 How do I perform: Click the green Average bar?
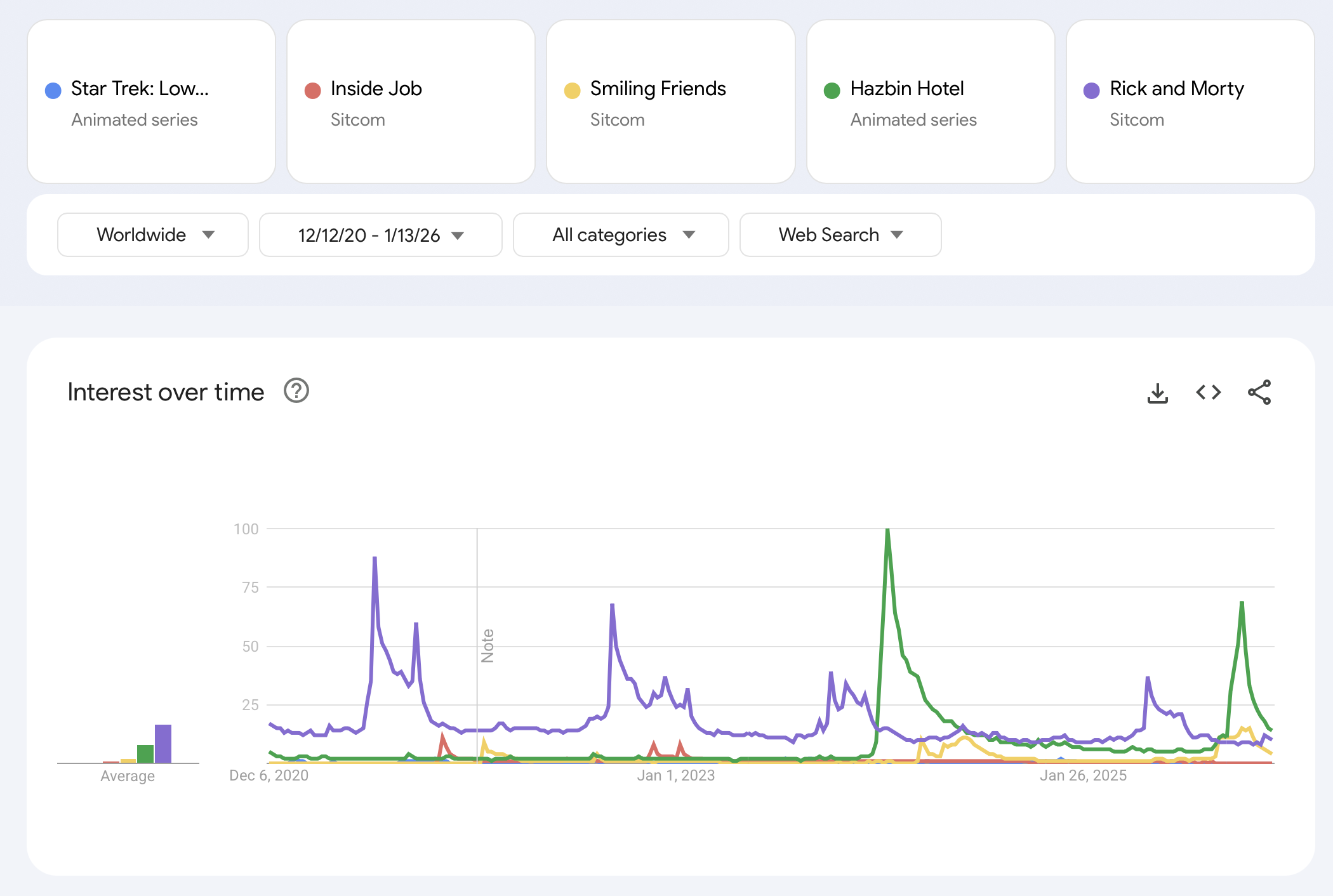click(145, 754)
